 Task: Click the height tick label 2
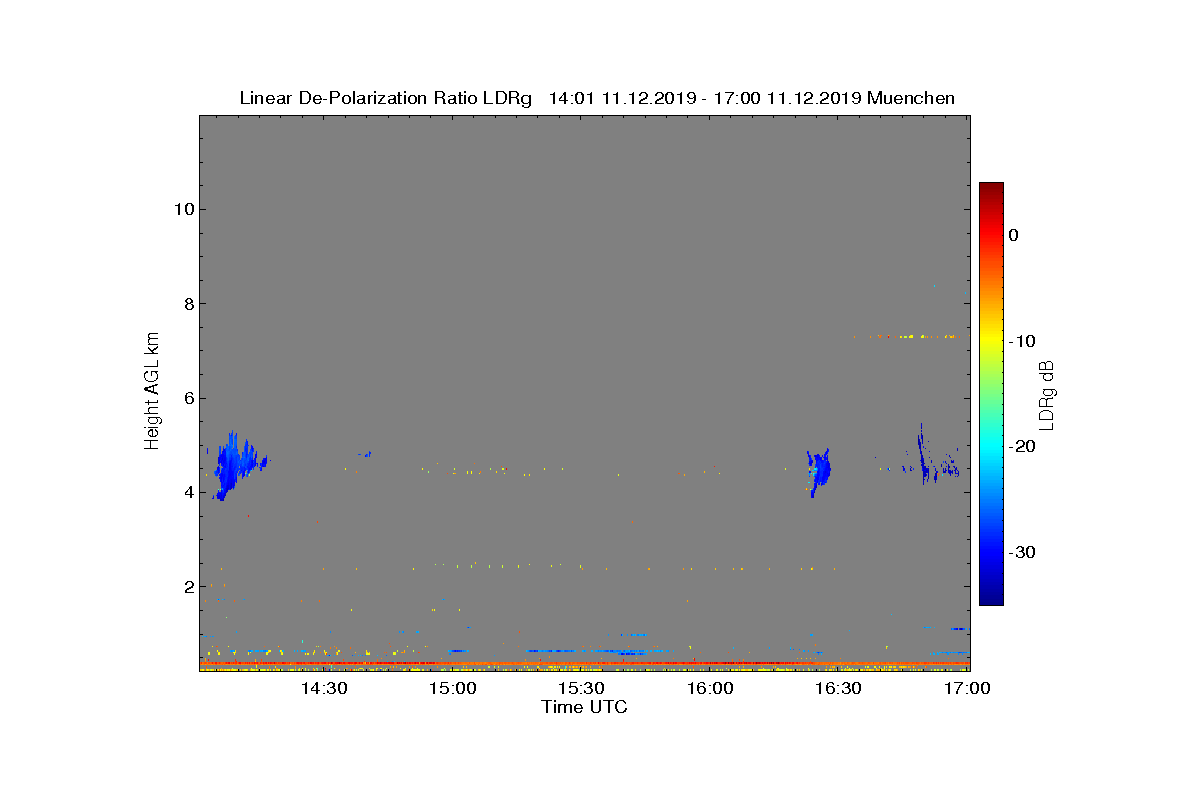coord(187,586)
